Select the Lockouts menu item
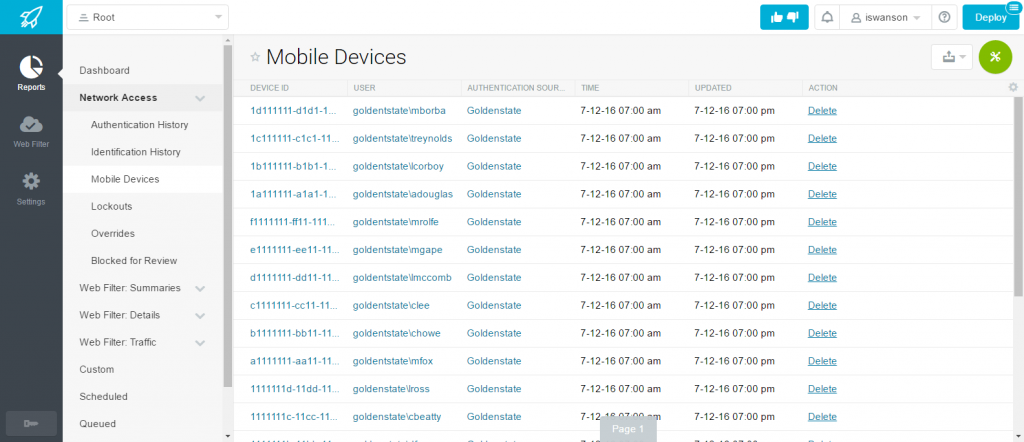Viewport: 1024px width, 442px height. 112,206
